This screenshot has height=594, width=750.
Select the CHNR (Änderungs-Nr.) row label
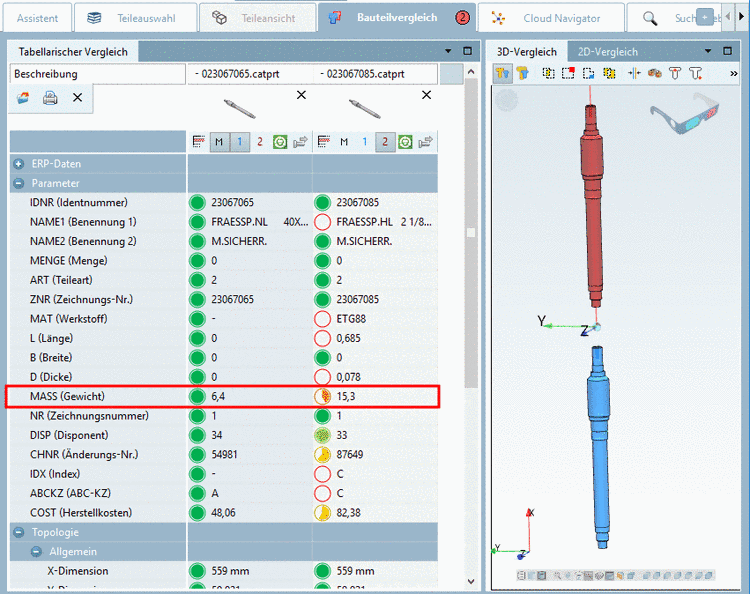[x=84, y=454]
